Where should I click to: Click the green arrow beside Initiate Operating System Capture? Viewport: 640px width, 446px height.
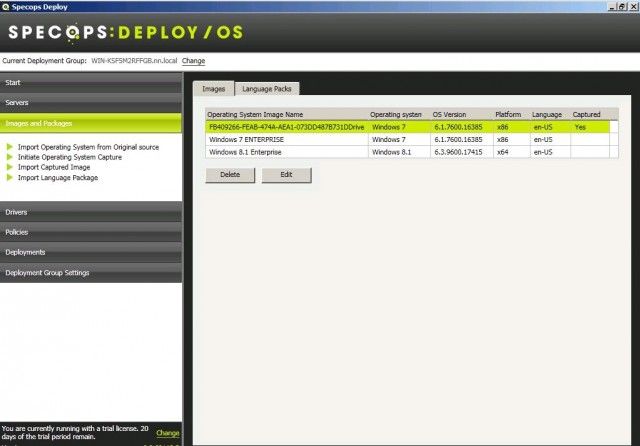pos(10,157)
